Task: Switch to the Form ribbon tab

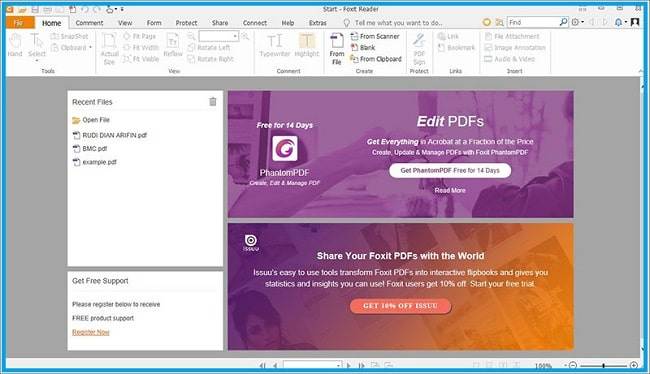Action: 154,23
